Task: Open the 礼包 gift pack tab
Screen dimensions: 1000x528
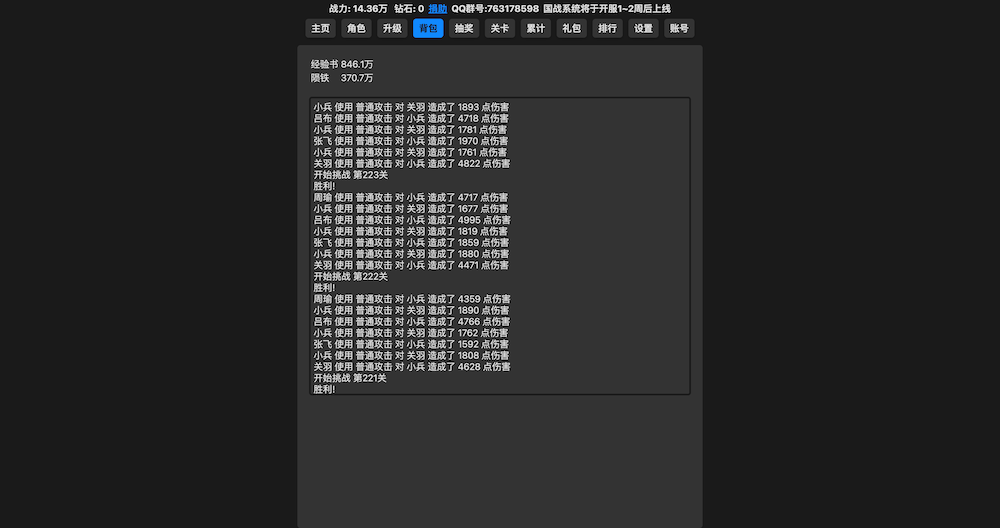Action: point(572,28)
